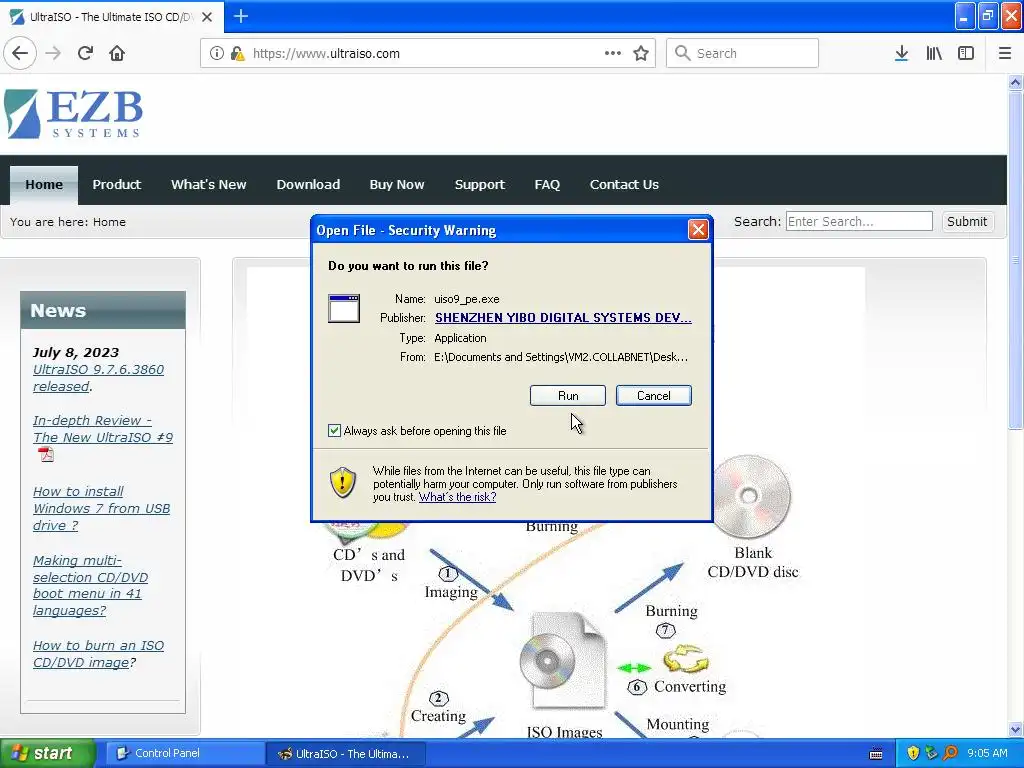
Task: Click the Home breadcrumb text
Action: pyautogui.click(x=109, y=222)
